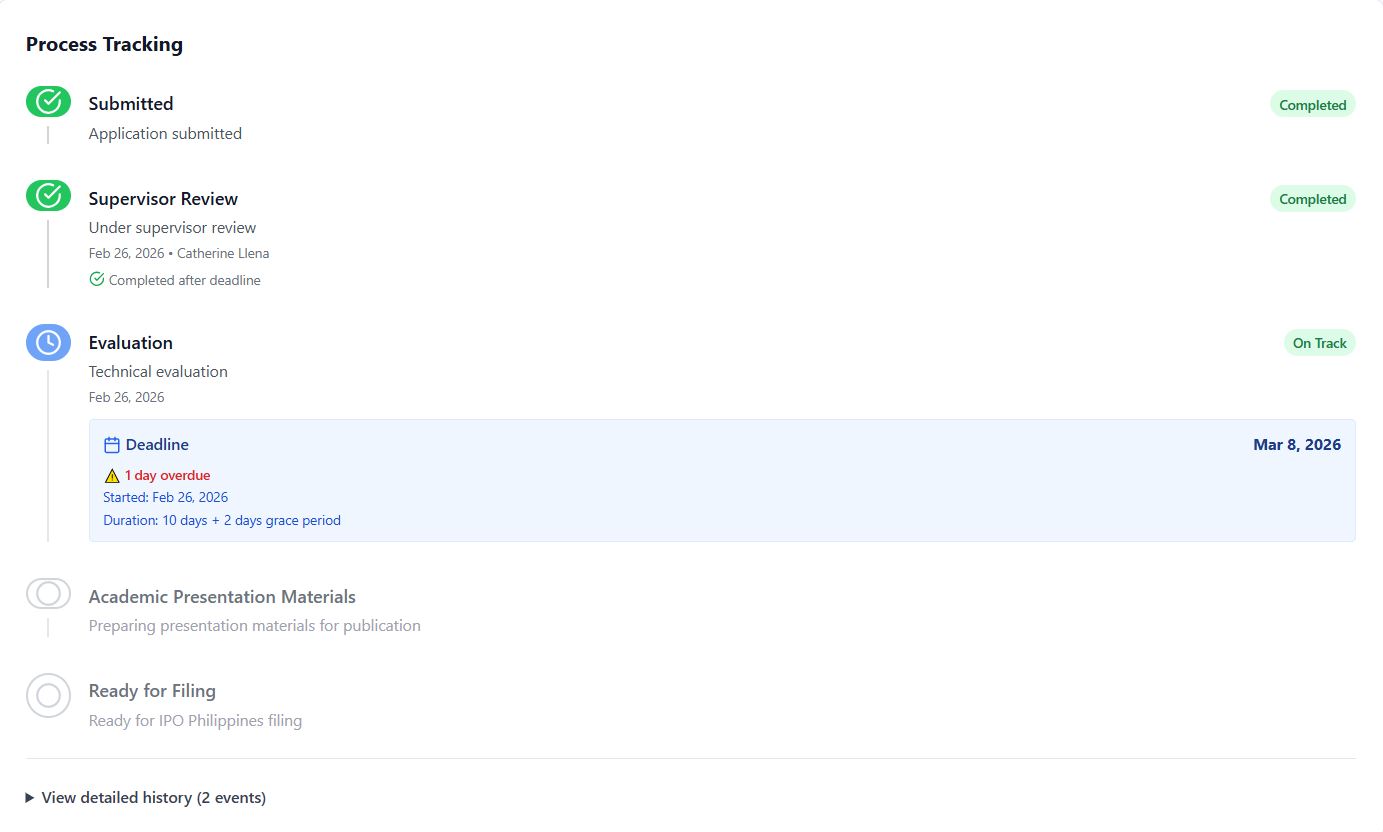Click the Supervisor Review step title

point(163,199)
